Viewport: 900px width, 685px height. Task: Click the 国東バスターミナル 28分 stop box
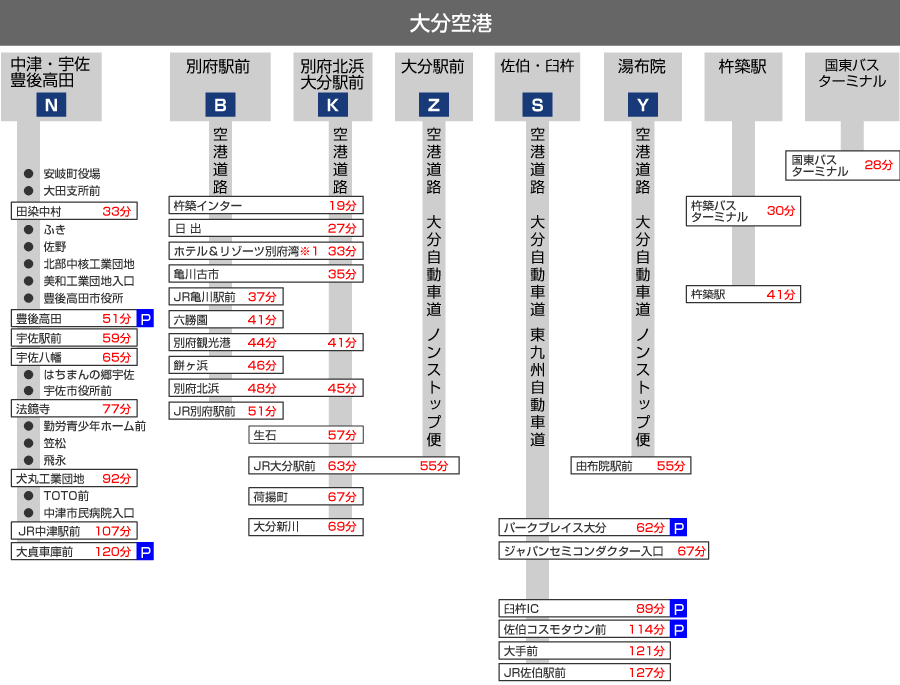tap(842, 165)
